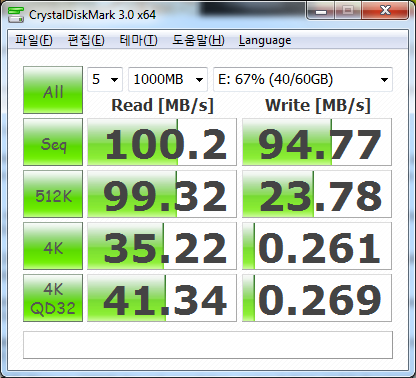This screenshot has height=378, width=416.
Task: Maximize the CrystalDiskMark window
Action: 348,11
